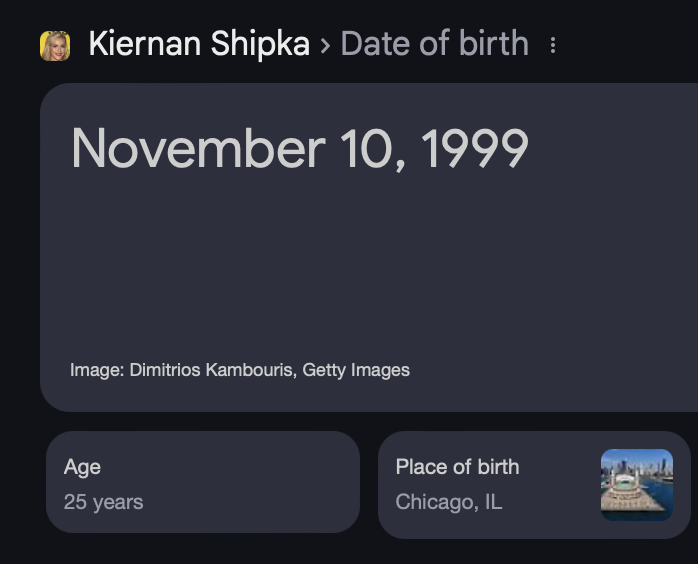Click the Image credit line text
The image size is (698, 564).
(240, 370)
